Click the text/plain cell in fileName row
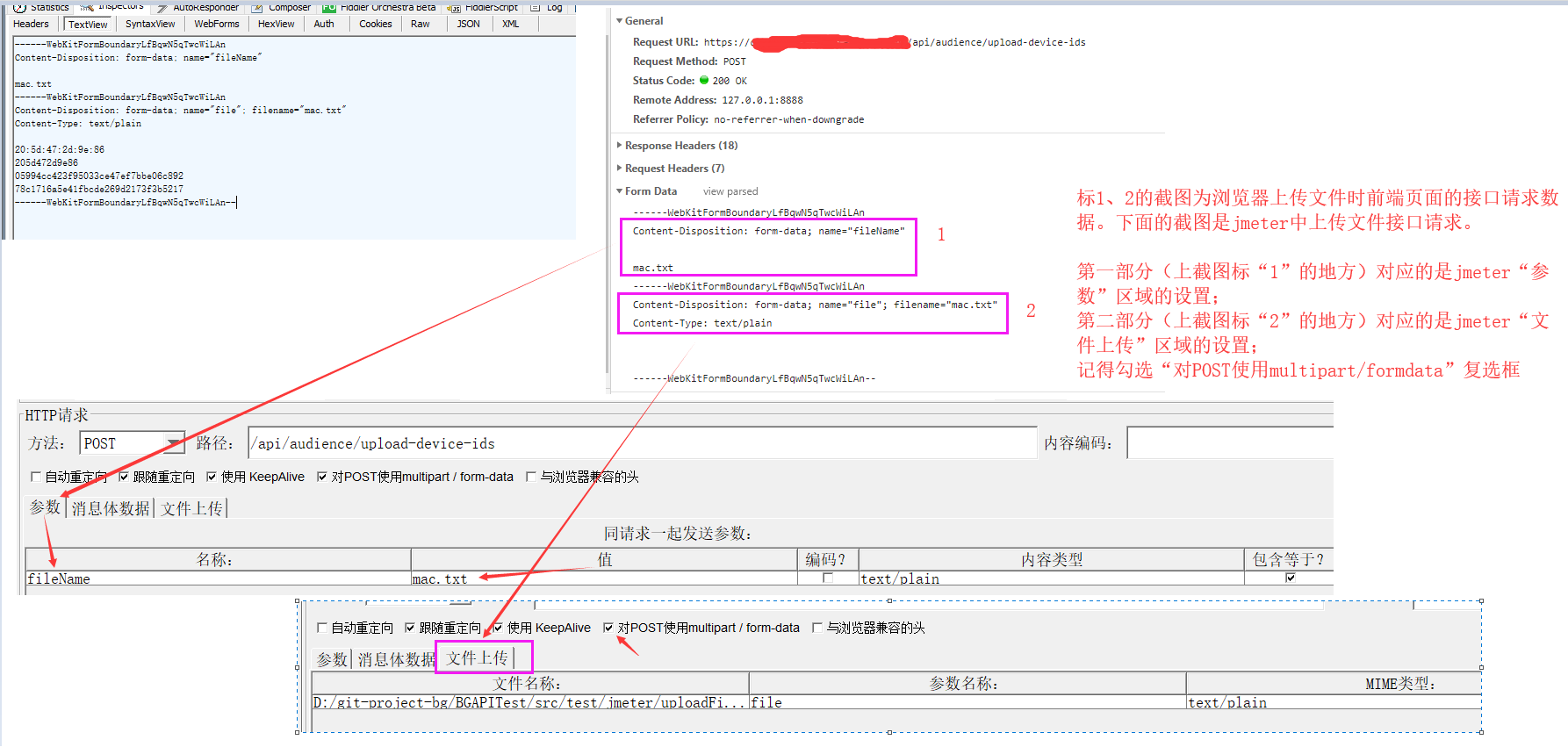Image resolution: width=1568 pixels, height=747 pixels. (1051, 578)
